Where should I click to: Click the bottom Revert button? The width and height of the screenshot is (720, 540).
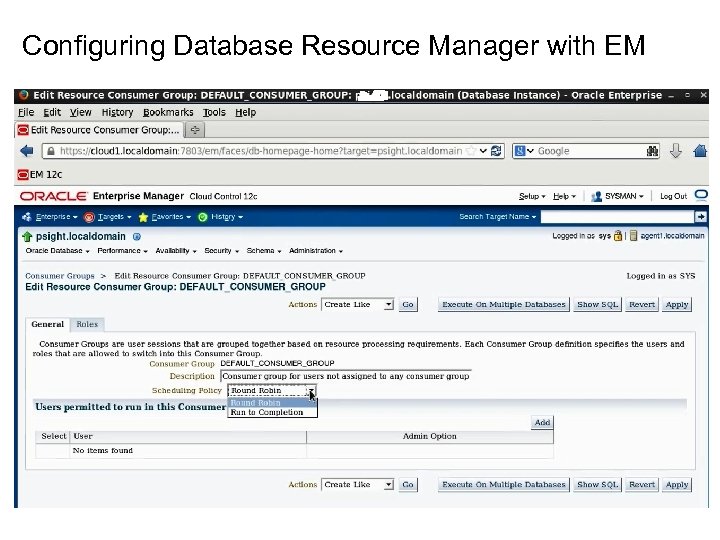641,484
